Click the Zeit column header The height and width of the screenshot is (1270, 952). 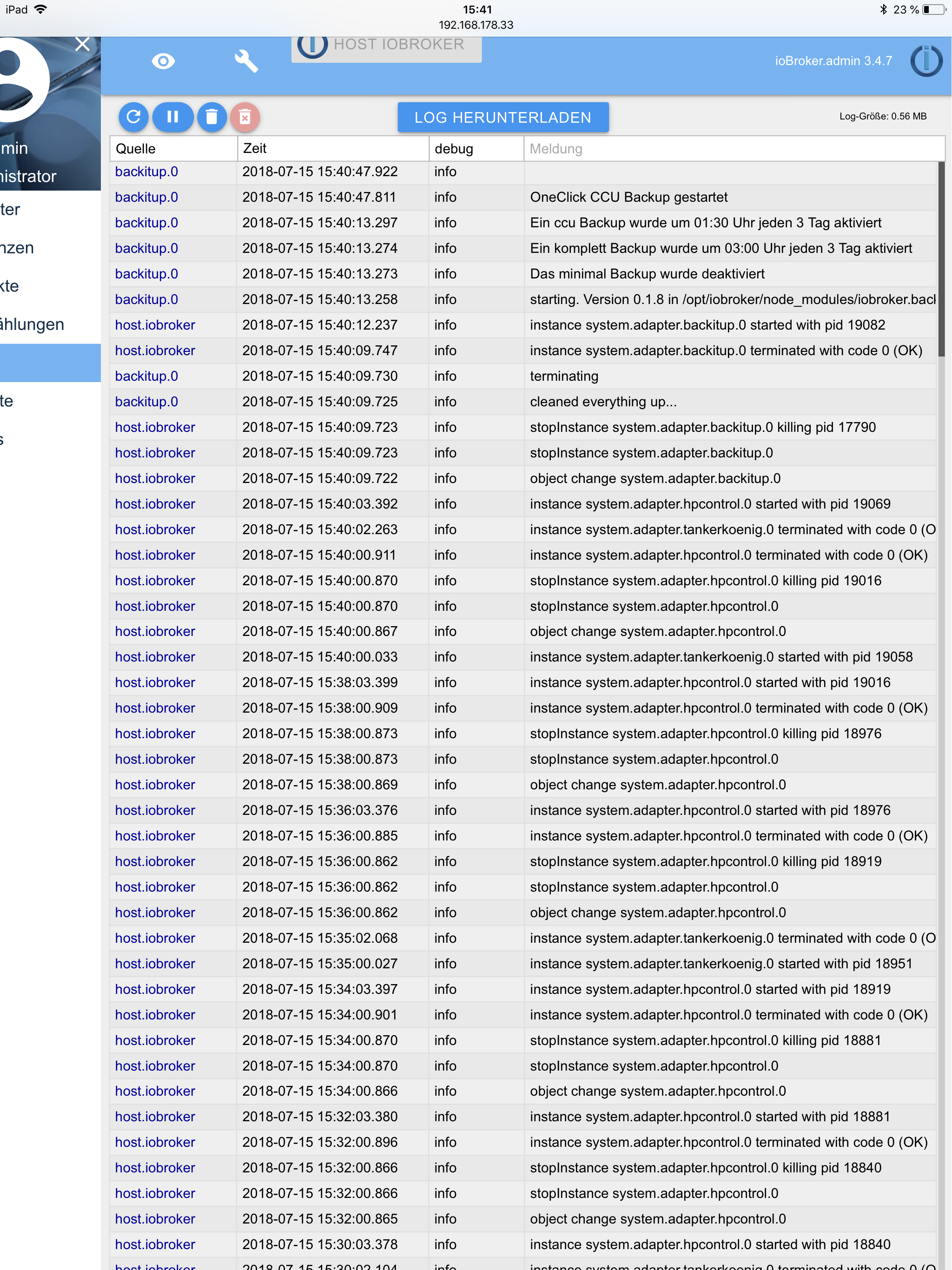[332, 149]
